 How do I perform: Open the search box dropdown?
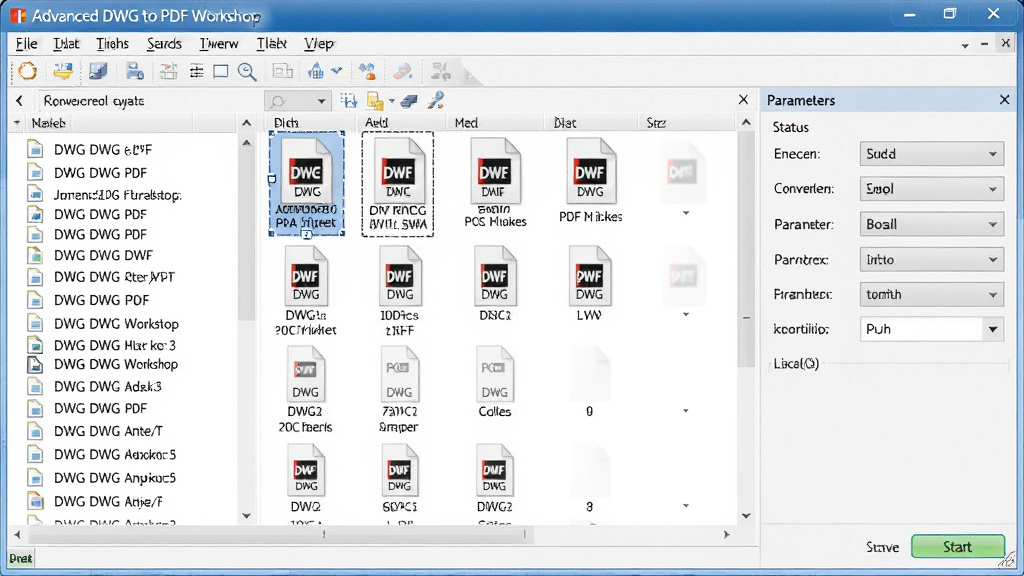tap(321, 101)
